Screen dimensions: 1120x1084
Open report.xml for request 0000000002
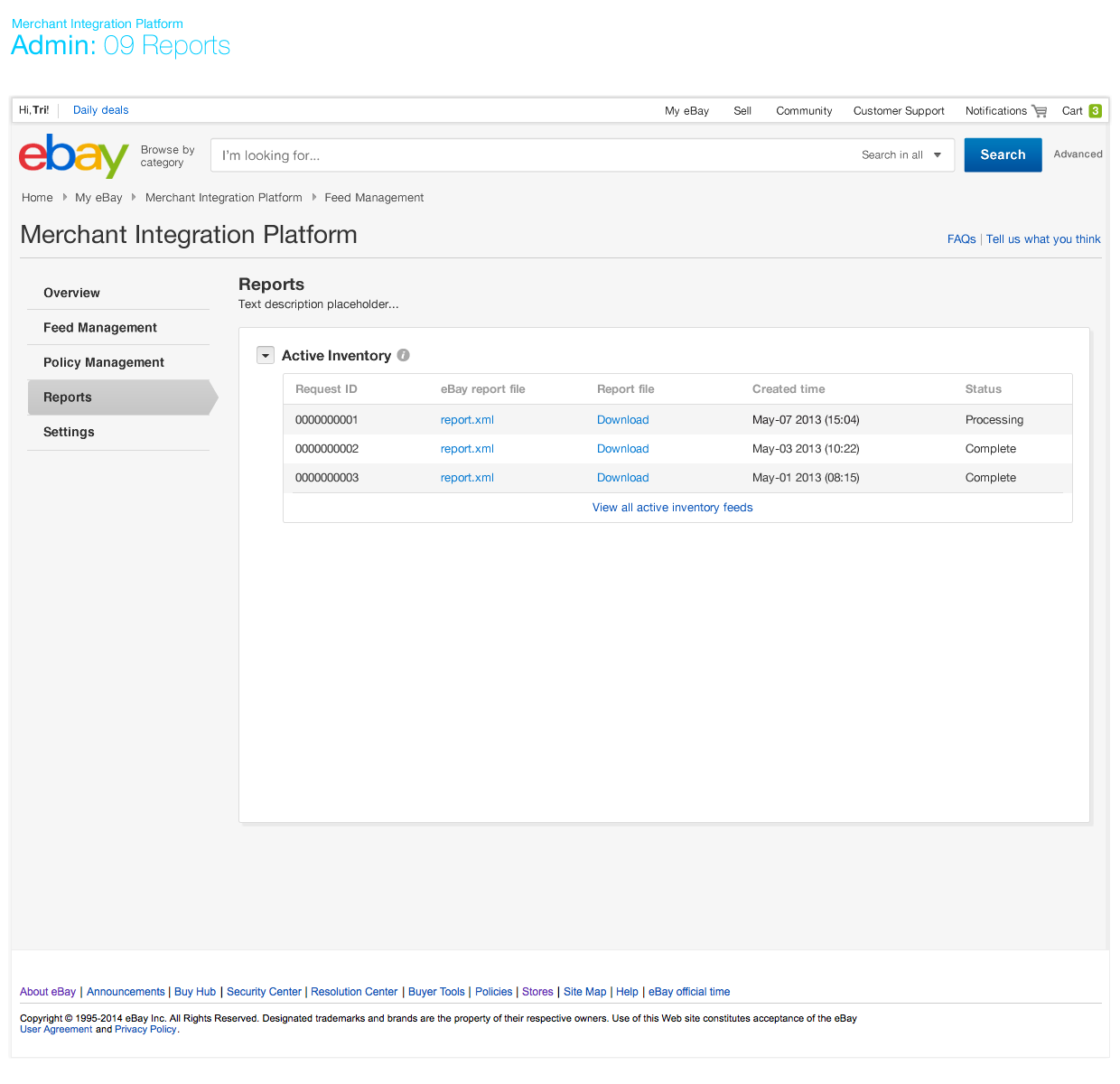coord(467,449)
